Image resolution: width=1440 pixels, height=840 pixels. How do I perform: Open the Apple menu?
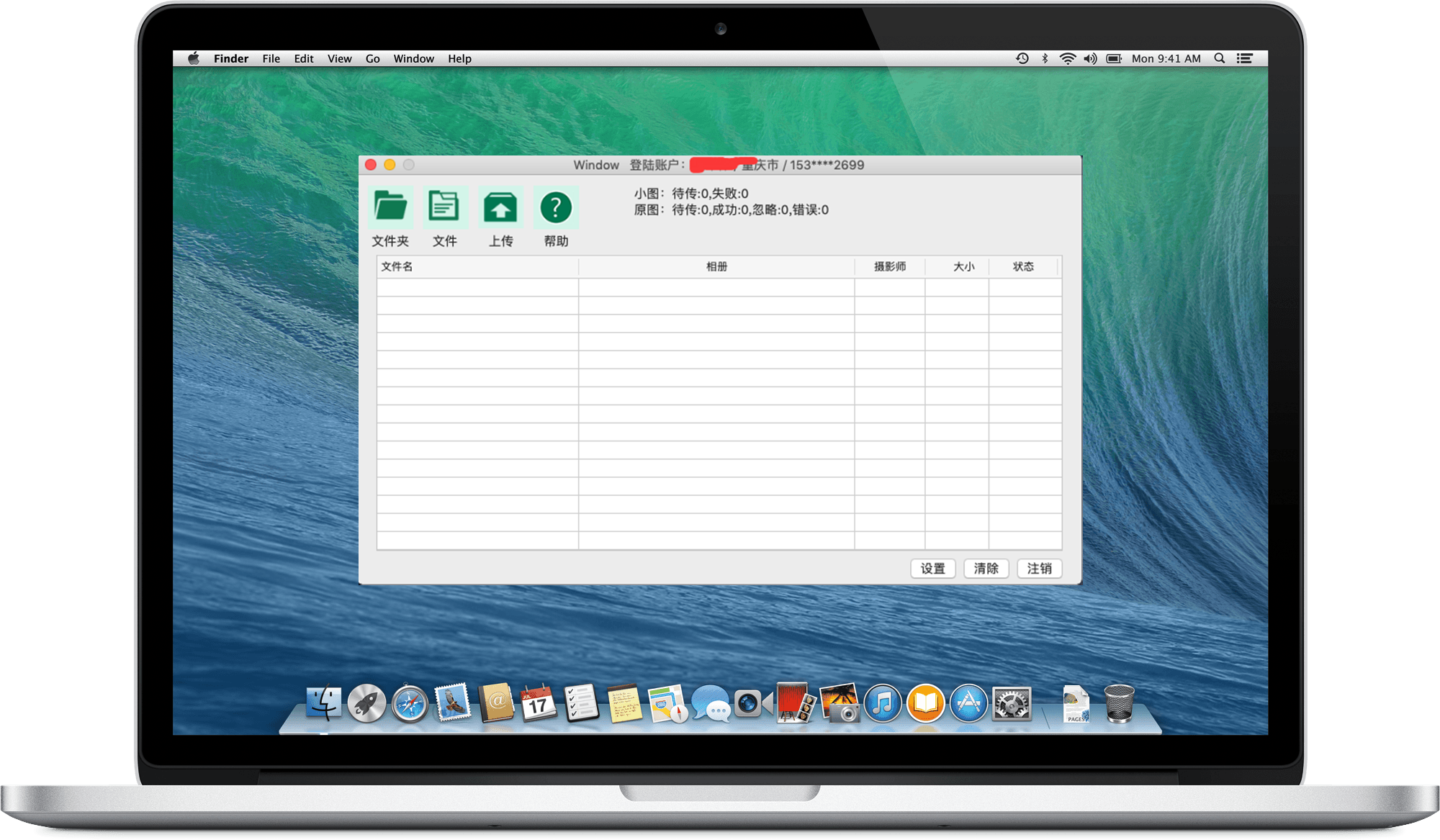193,58
